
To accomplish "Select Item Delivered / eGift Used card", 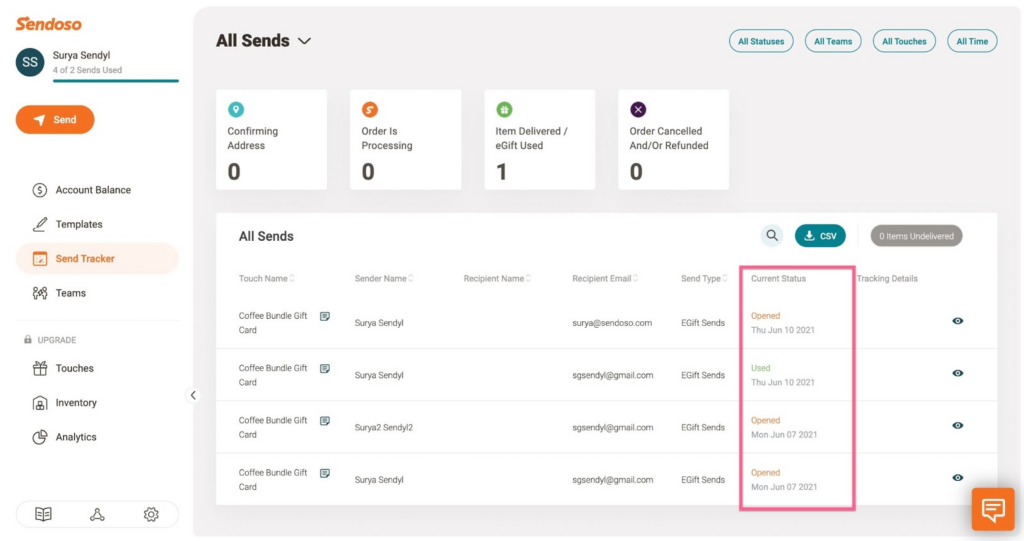I will click(539, 140).
